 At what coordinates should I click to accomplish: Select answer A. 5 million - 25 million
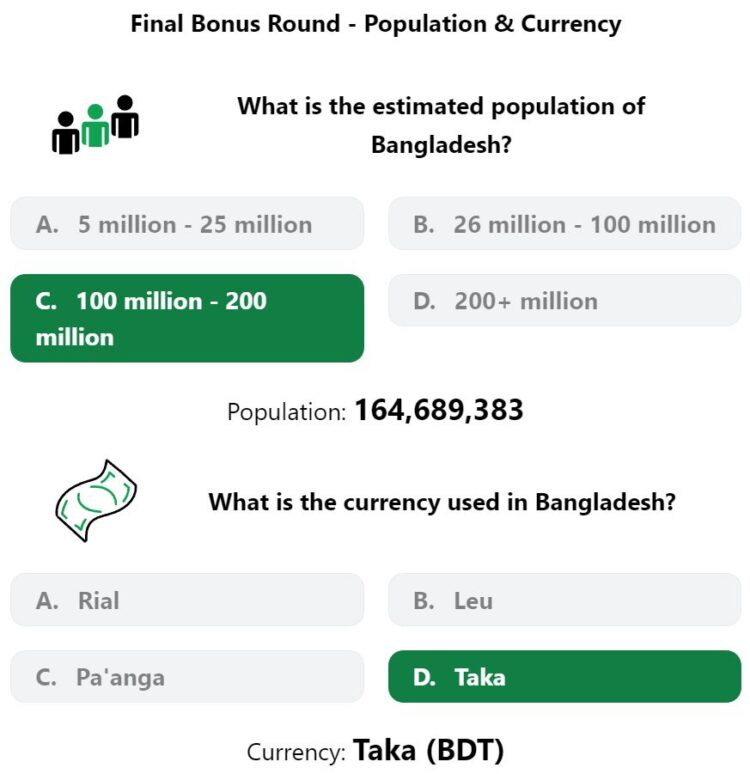coord(187,224)
